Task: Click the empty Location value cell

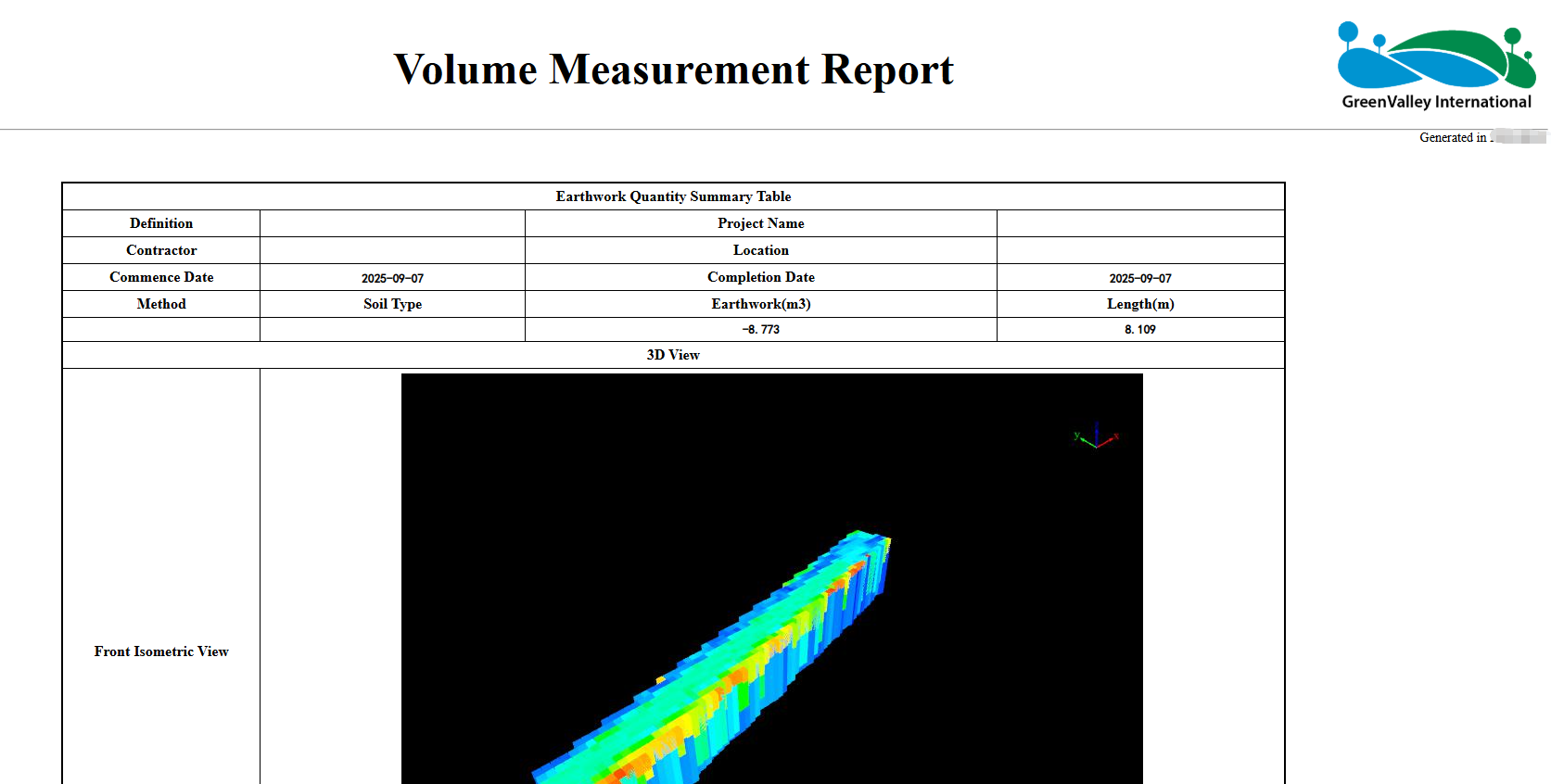Action: (1139, 250)
